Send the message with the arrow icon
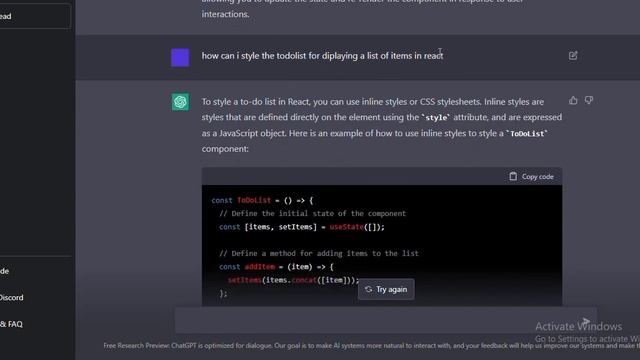The height and width of the screenshot is (360, 640). 586,321
